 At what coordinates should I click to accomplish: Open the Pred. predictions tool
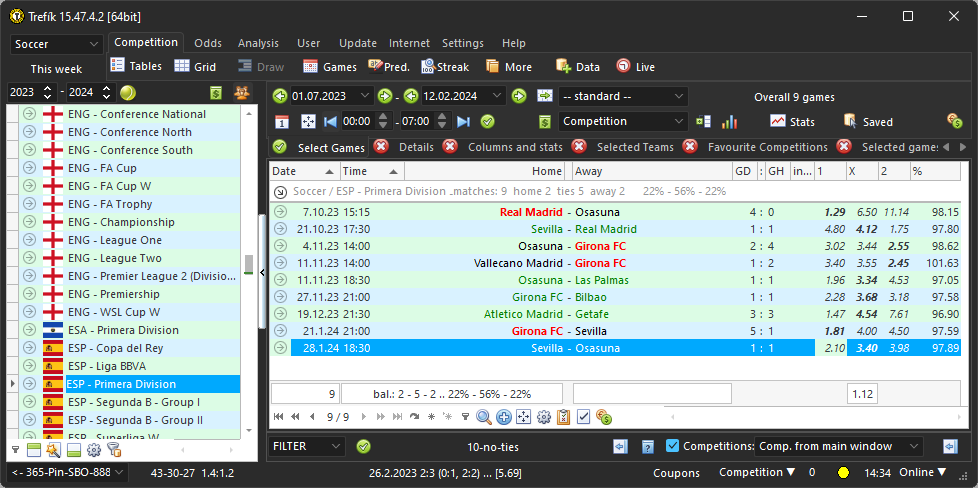(388, 67)
